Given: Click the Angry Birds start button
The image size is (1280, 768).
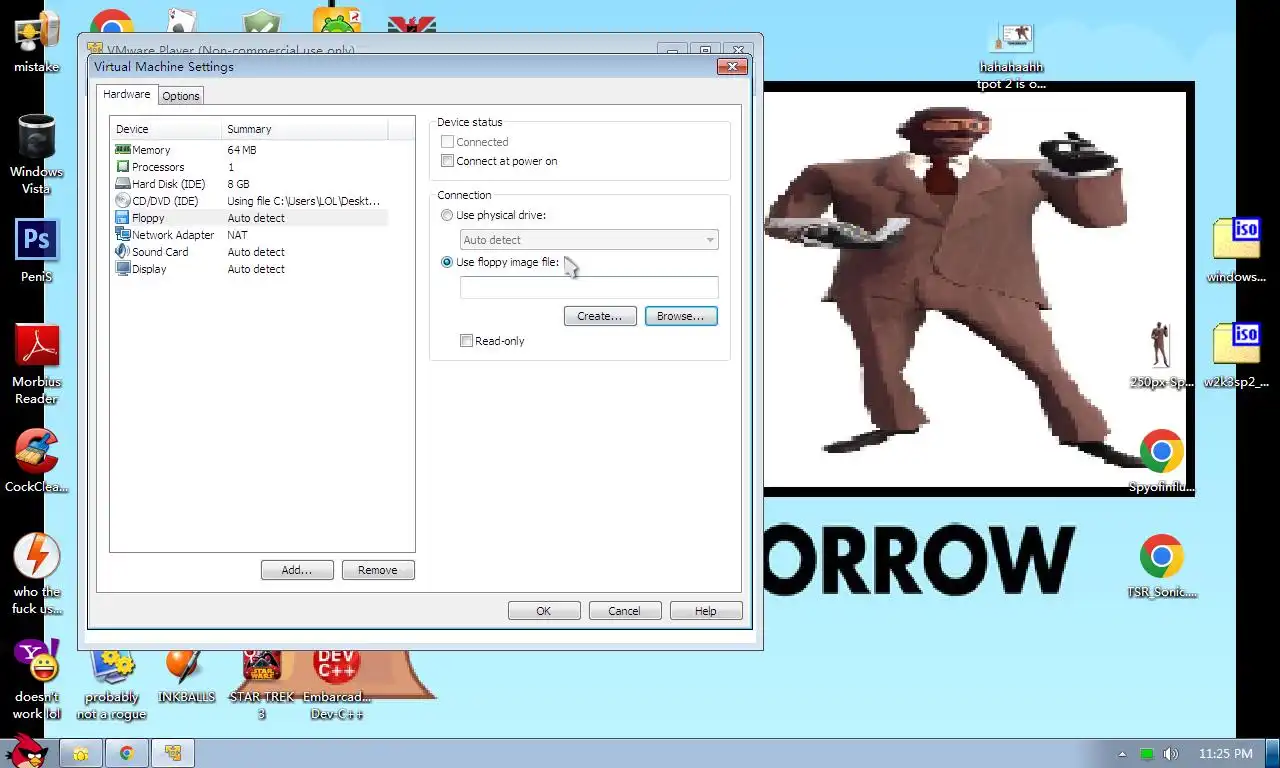Looking at the screenshot, I should tap(25, 751).
